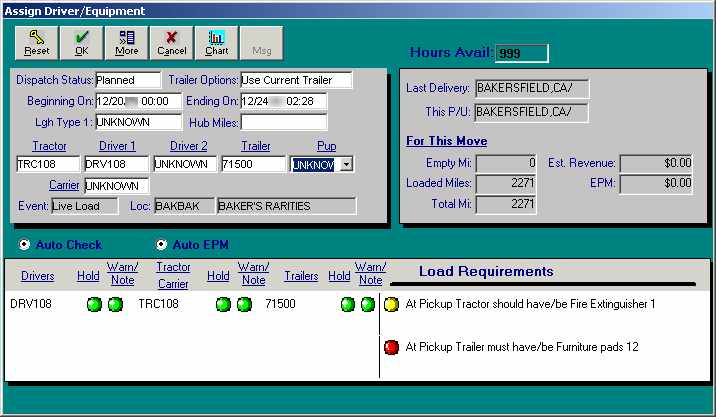Screen dimensions: 716x417
Task: Click the empty Hub Miles field
Action: [x=284, y=122]
